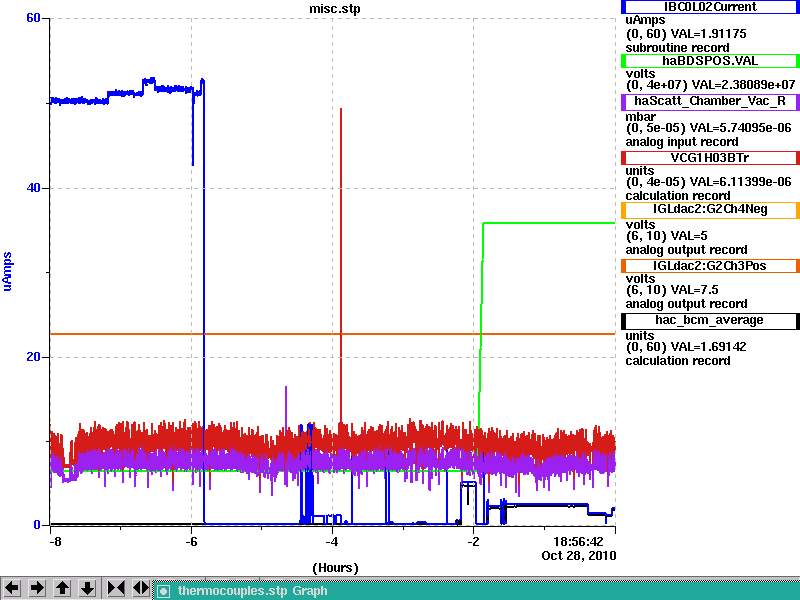The width and height of the screenshot is (800, 600).
Task: Shift the graph down with the down arrow button
Action: click(x=88, y=588)
